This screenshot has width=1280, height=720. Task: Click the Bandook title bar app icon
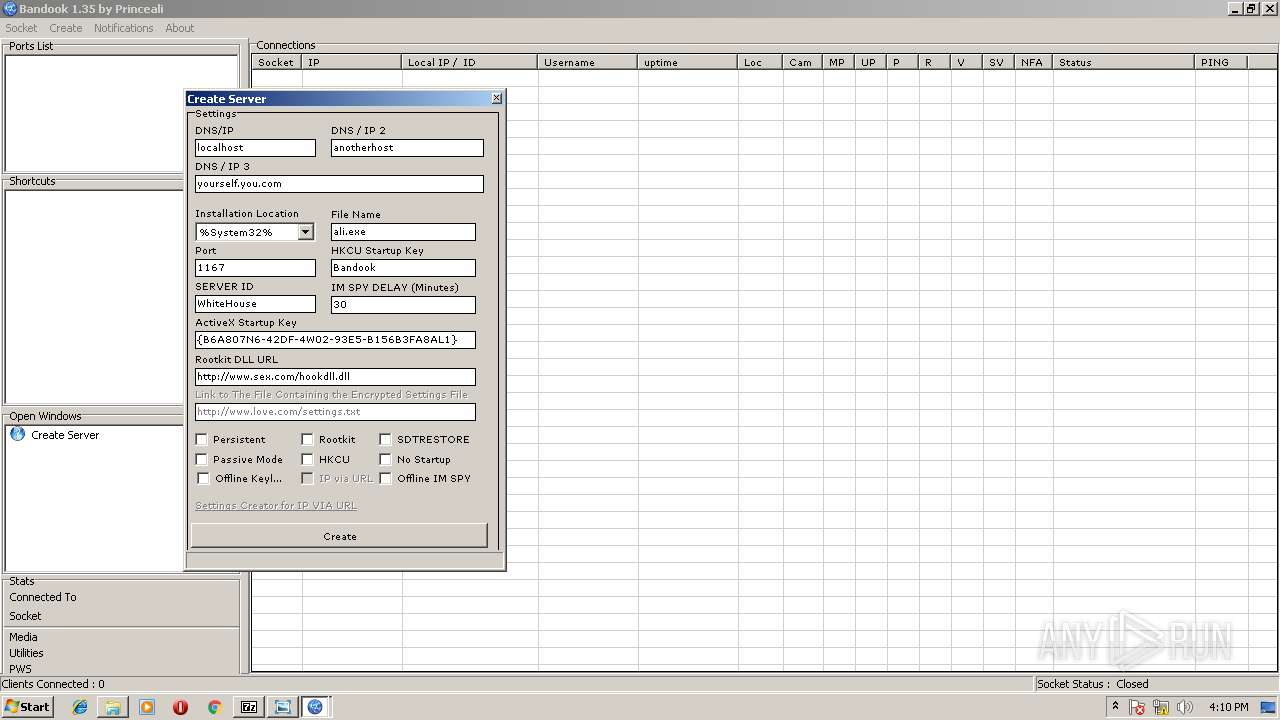click(9, 8)
